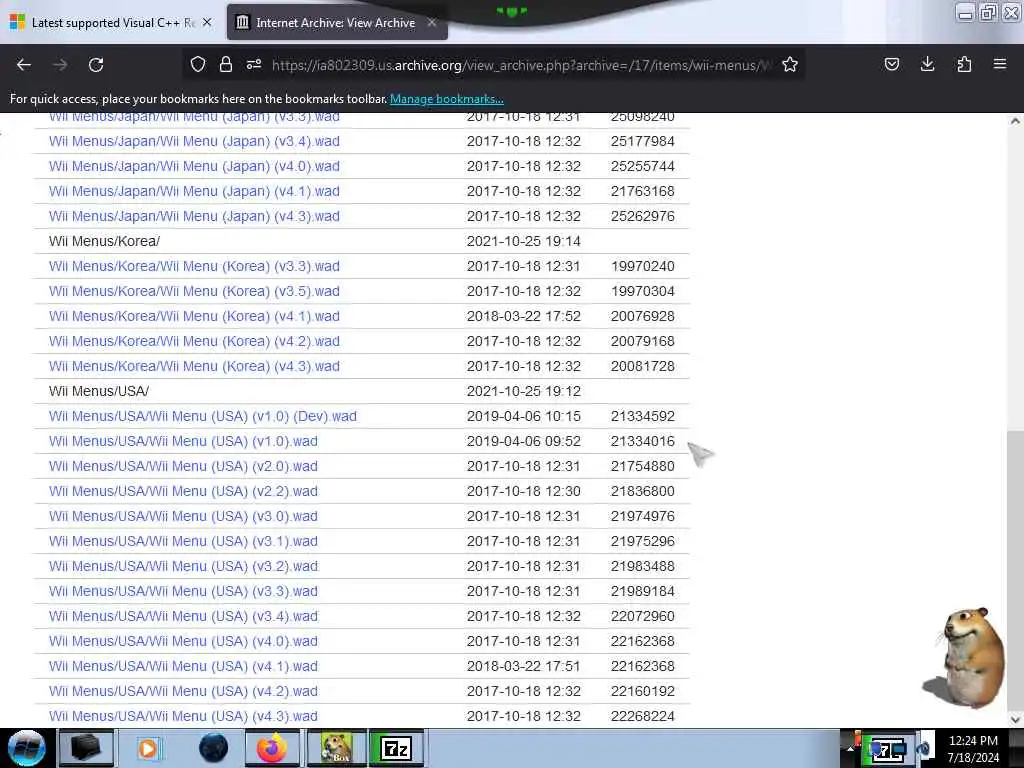
Task: Select the Wii Menus/Korea/ folder row text
Action: [104, 242]
